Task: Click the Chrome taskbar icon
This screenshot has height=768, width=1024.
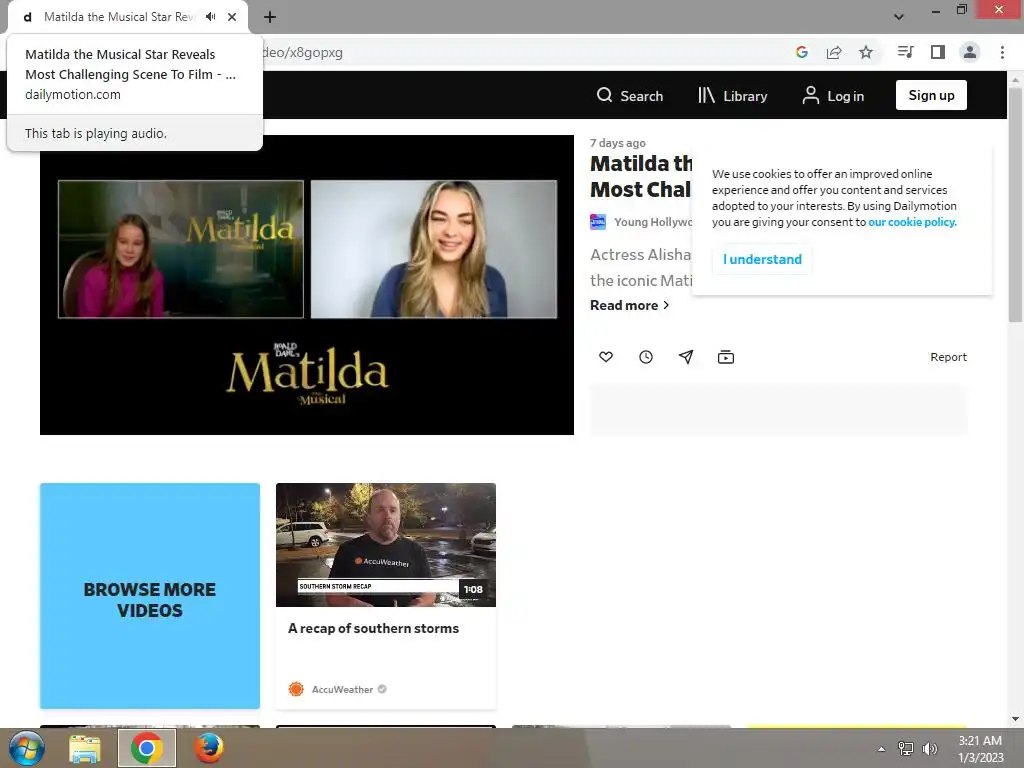Action: 147,748
